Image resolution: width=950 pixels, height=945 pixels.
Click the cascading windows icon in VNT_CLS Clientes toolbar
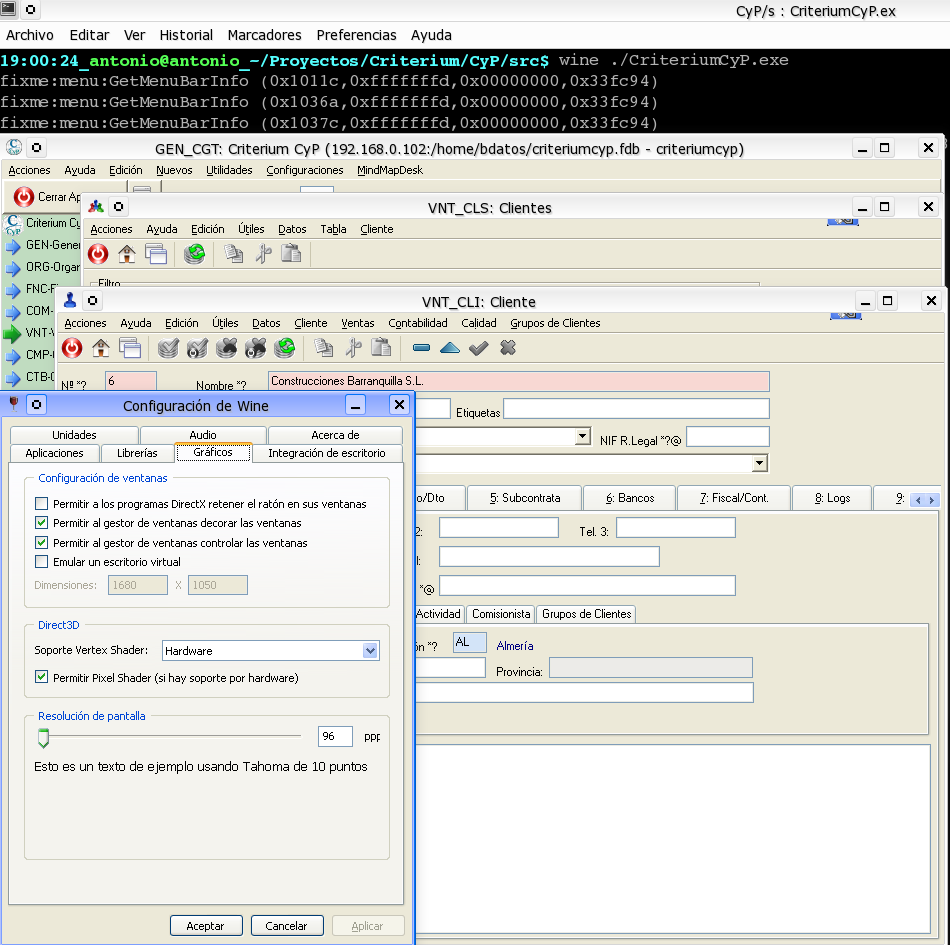pos(156,254)
